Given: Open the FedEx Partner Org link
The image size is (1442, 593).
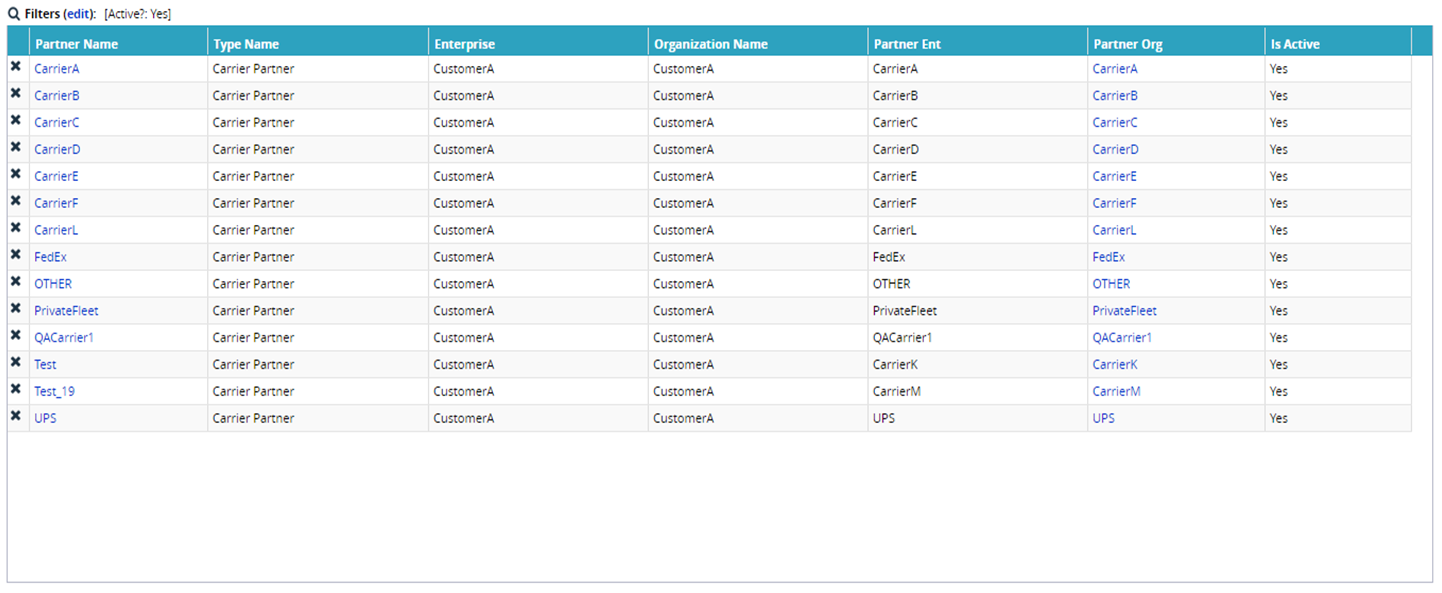Looking at the screenshot, I should (1108, 257).
